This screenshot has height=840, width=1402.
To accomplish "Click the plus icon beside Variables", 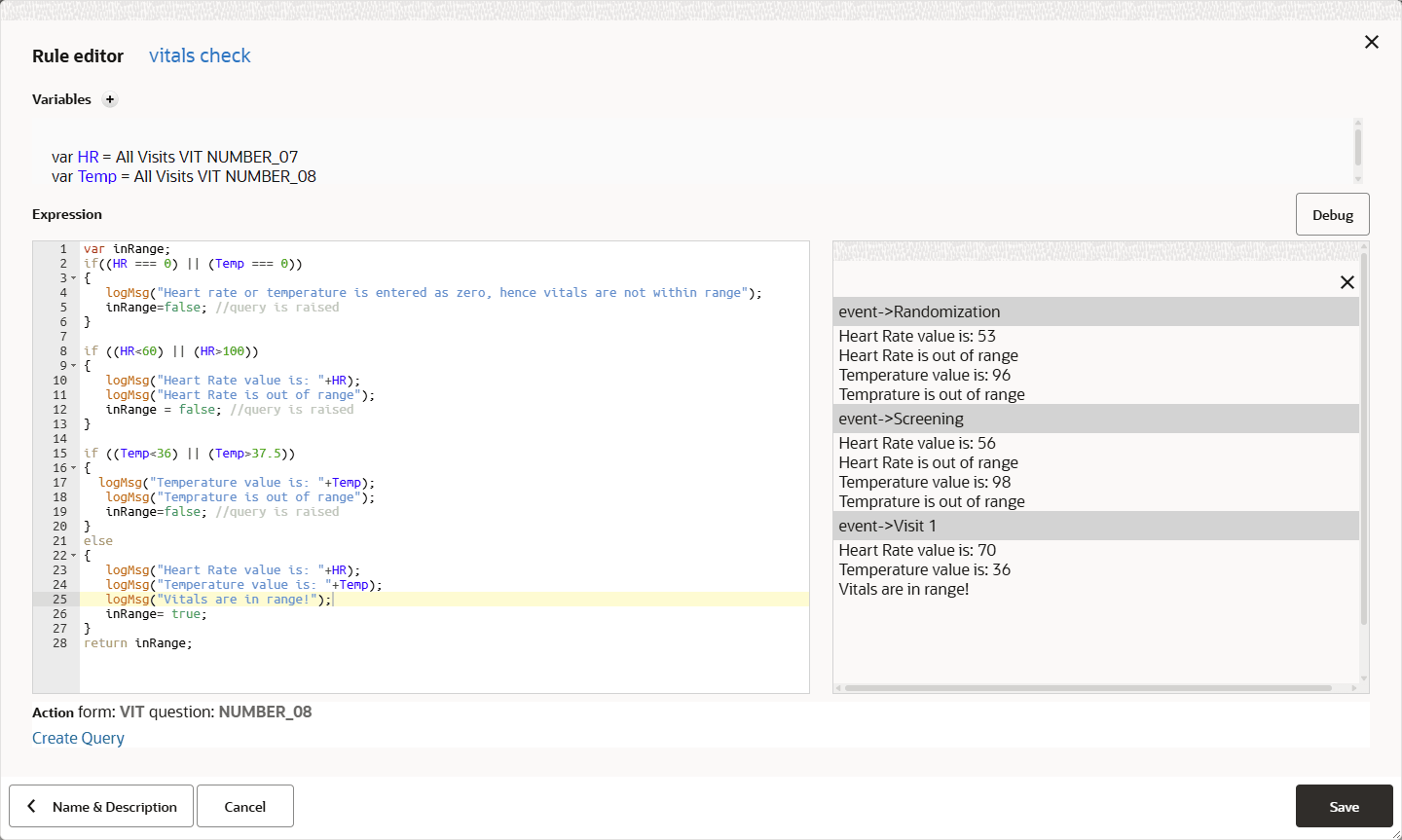I will tap(110, 99).
